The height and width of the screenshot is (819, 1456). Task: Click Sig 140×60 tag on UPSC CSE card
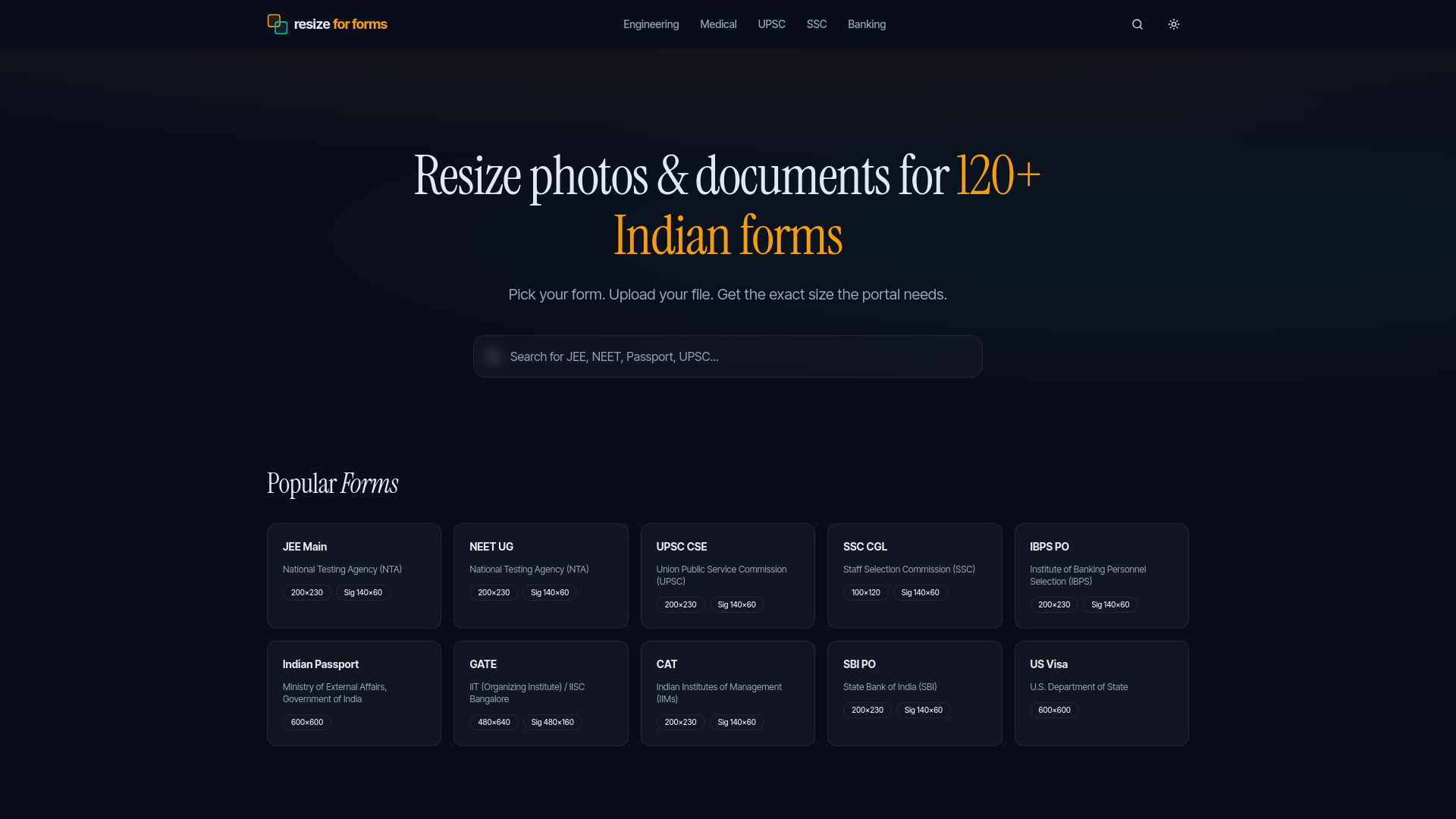coord(737,605)
